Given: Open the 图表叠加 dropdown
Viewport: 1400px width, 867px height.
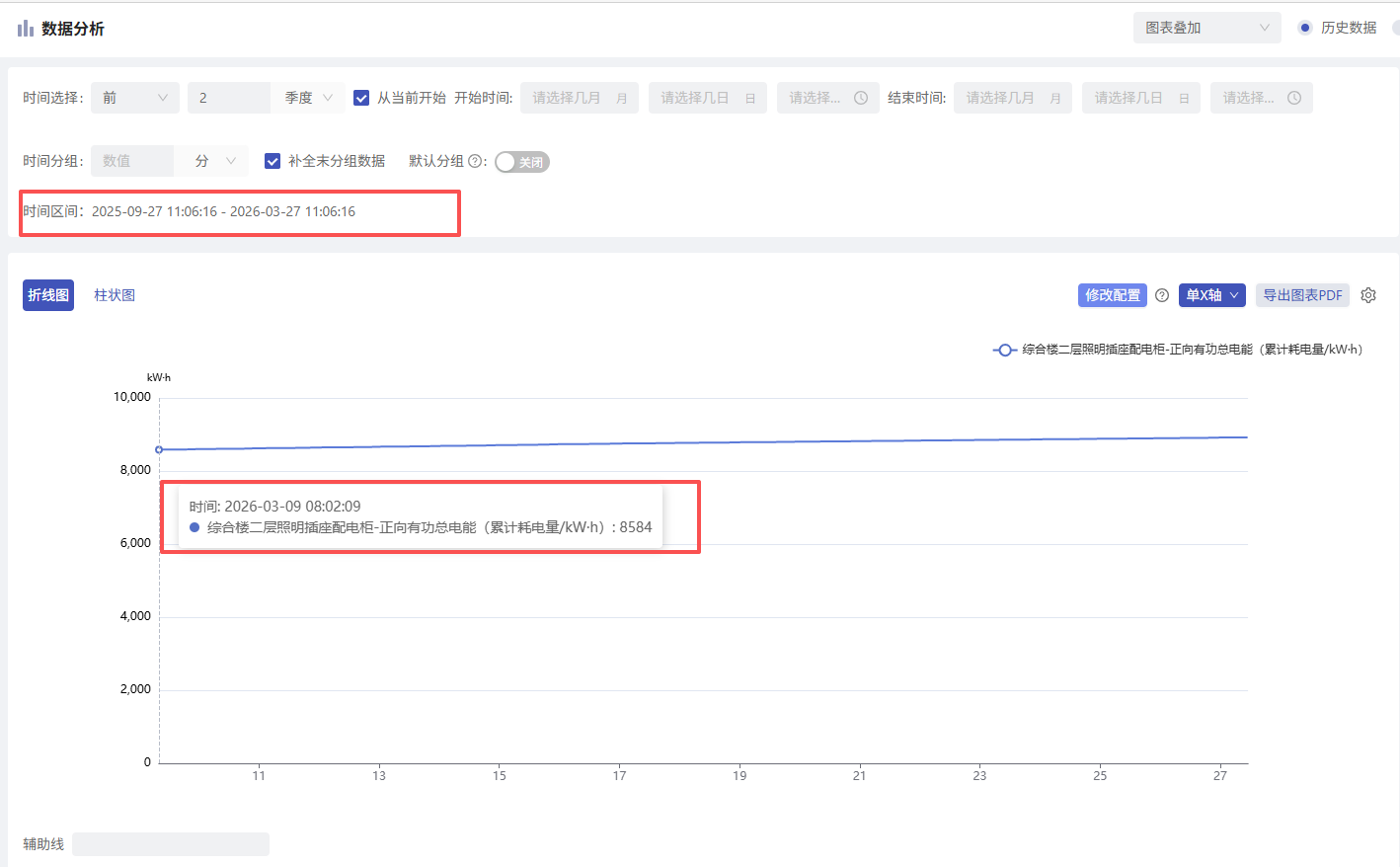Looking at the screenshot, I should (1206, 28).
